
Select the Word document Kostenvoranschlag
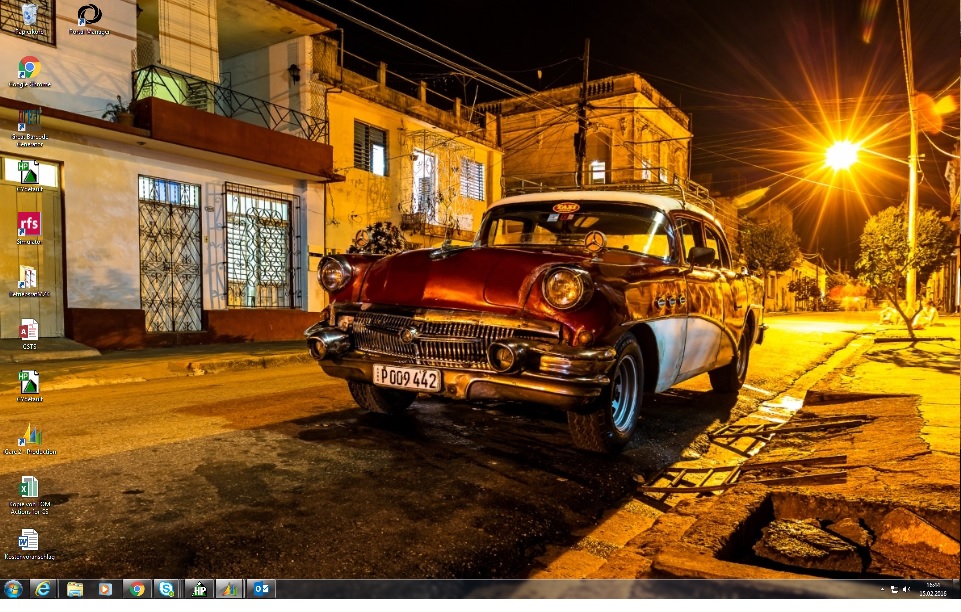[29, 545]
